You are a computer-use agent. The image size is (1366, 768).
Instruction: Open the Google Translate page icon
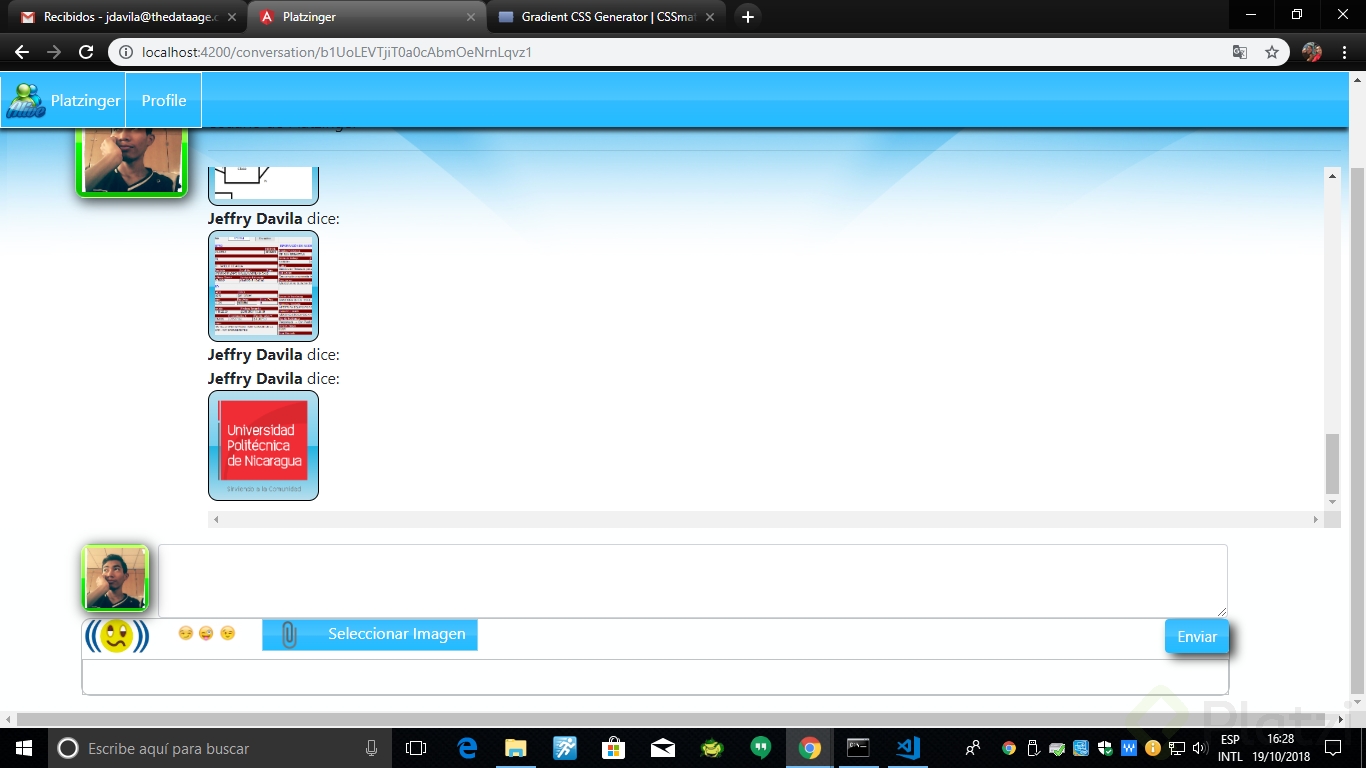click(x=1240, y=52)
